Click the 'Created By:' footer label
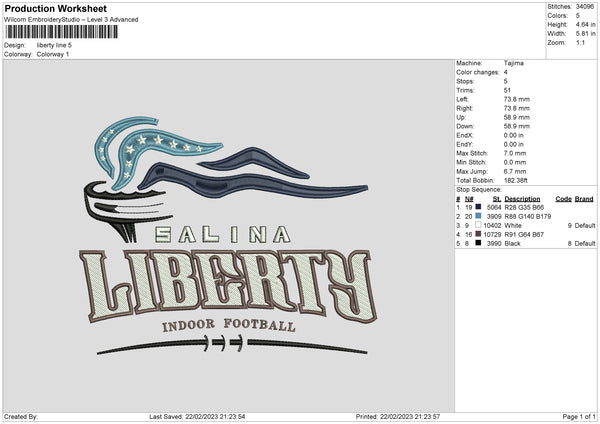Viewport: 600px width, 424px height. coord(21,416)
